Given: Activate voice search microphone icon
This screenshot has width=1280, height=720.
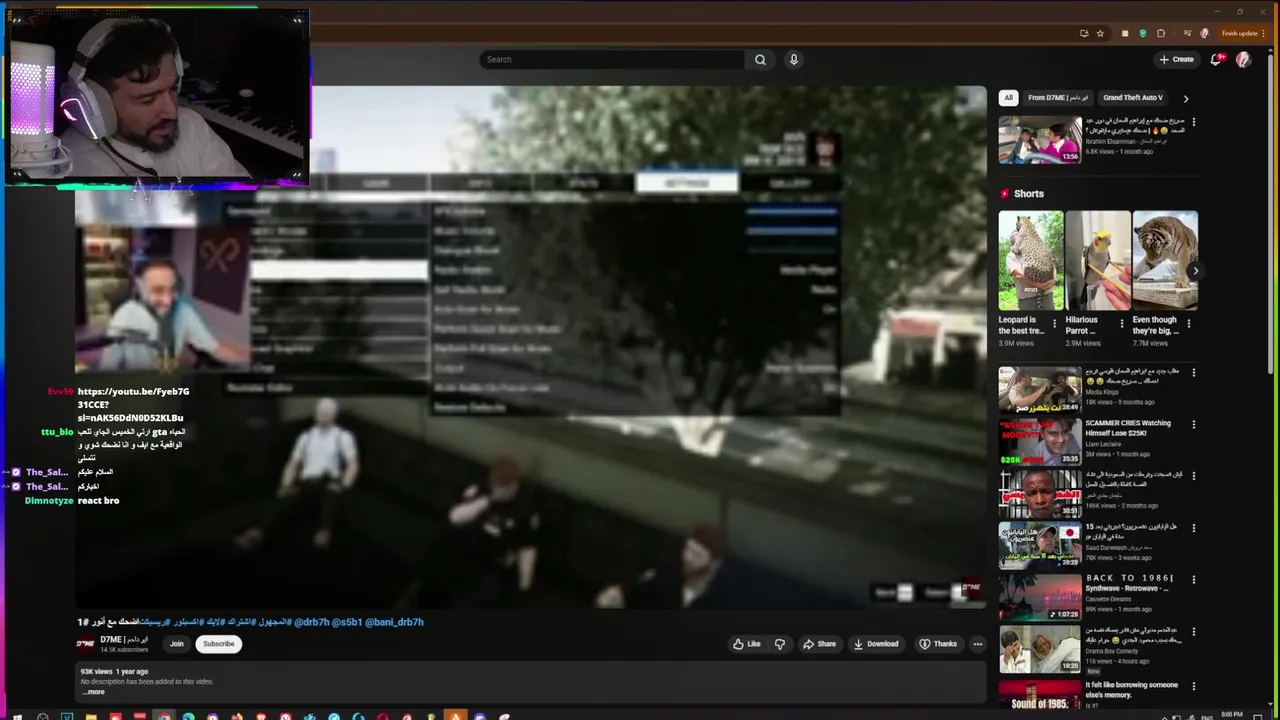Looking at the screenshot, I should pos(794,59).
